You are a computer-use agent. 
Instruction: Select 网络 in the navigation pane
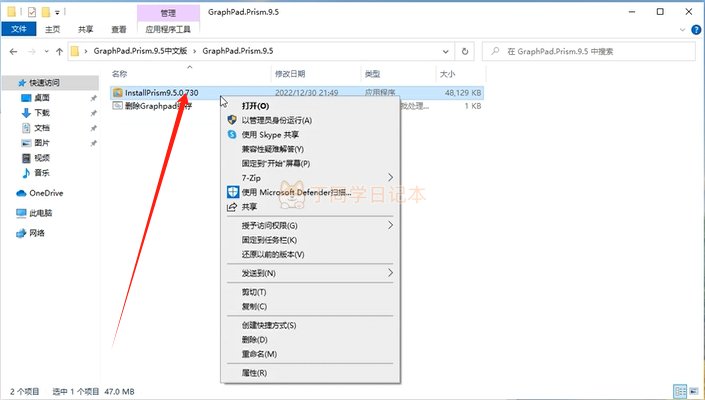pos(37,233)
